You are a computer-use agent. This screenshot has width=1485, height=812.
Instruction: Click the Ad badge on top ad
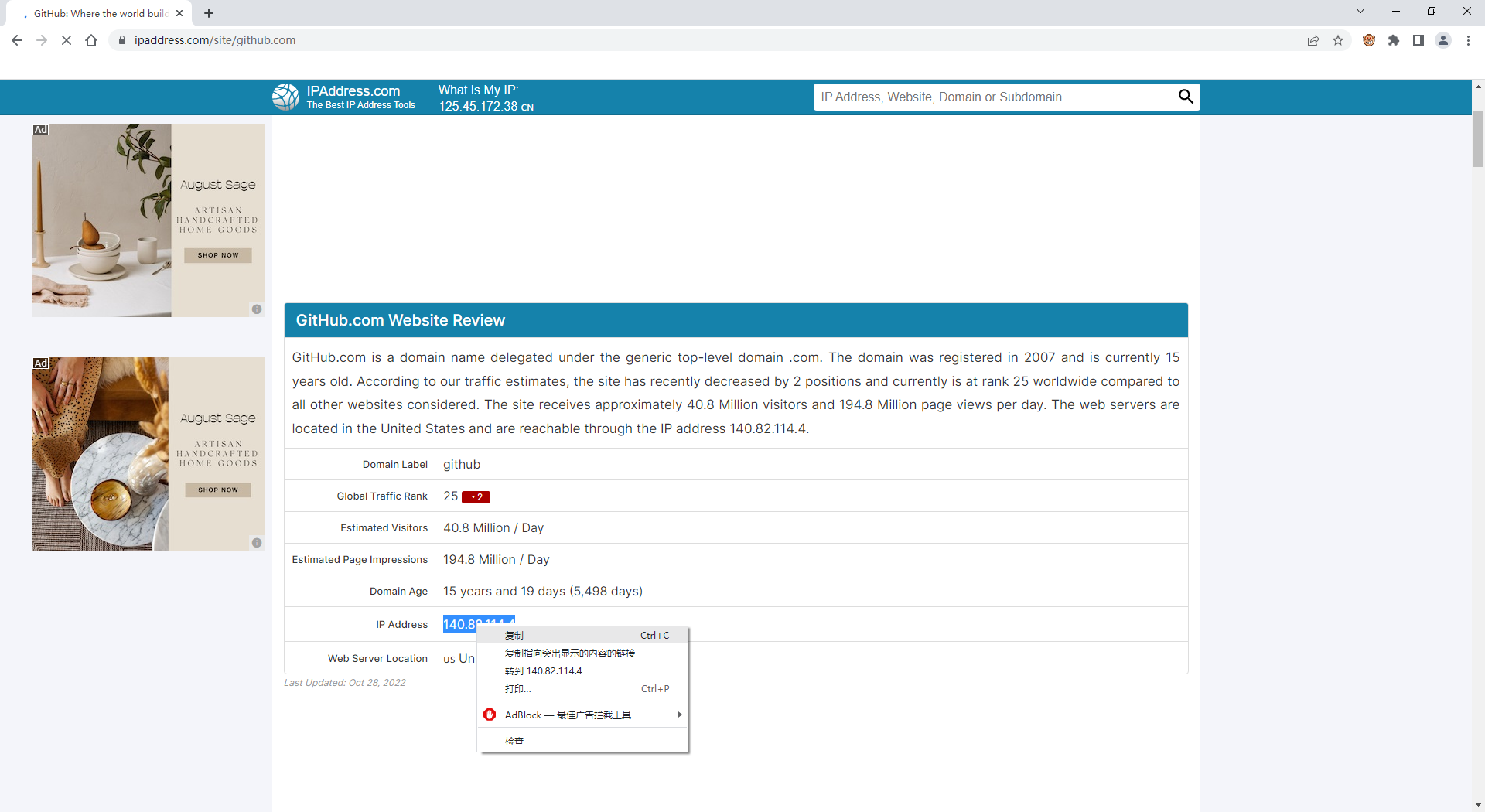[x=41, y=129]
